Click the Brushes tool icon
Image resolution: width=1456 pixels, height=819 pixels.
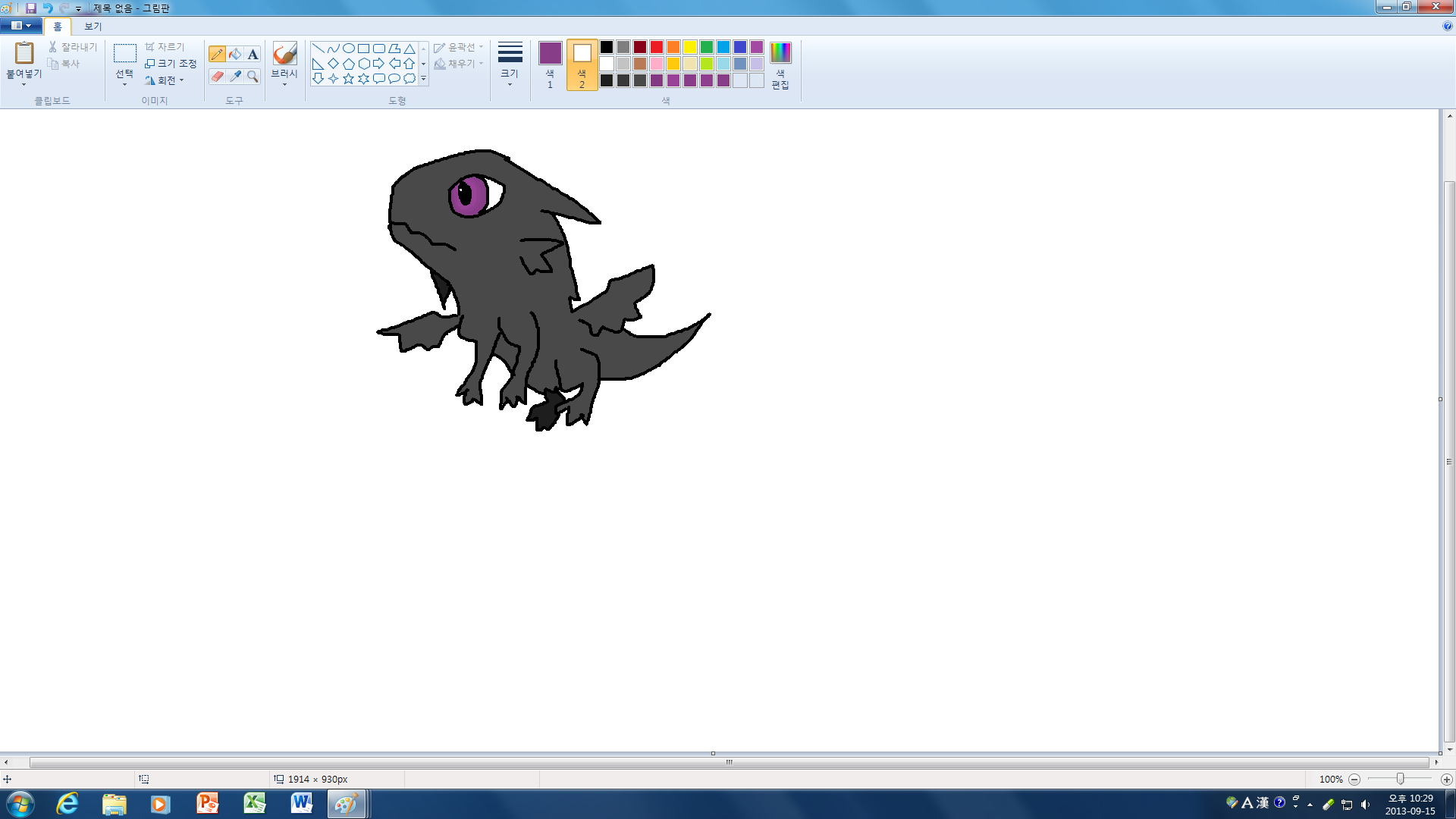[x=284, y=54]
